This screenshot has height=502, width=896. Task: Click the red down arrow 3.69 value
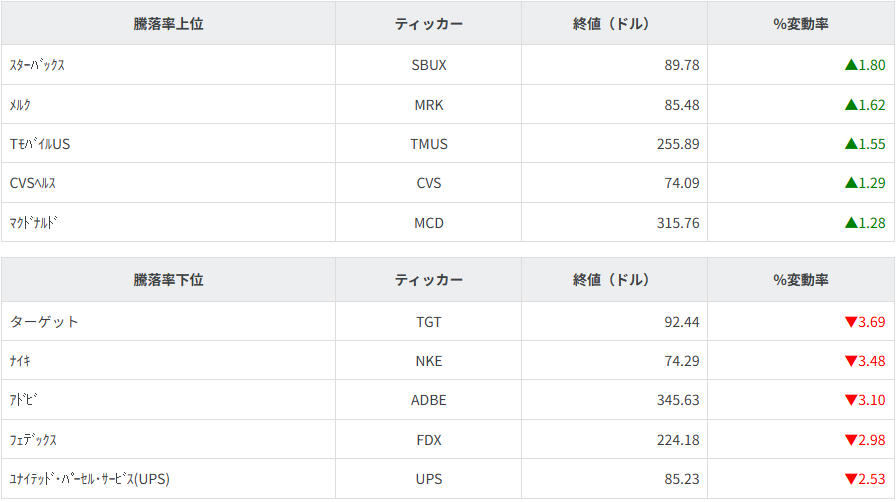pyautogui.click(x=865, y=322)
